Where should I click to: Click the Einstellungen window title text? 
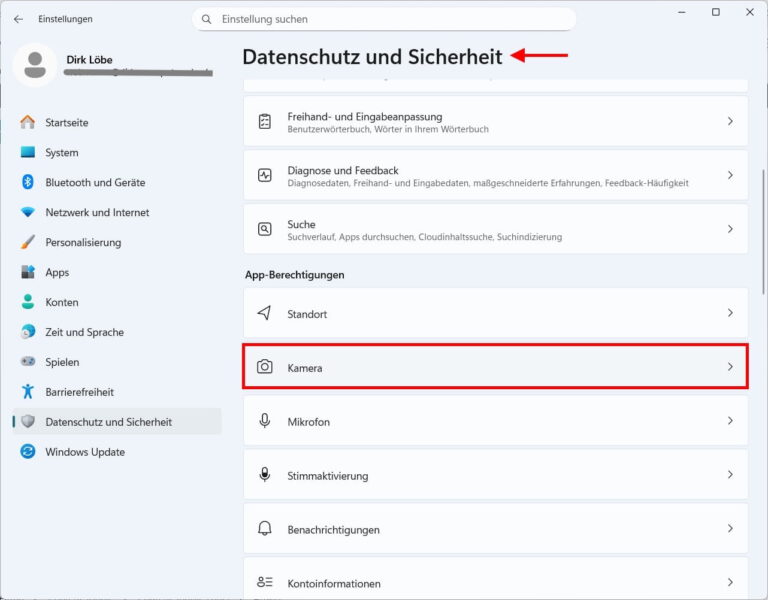(65, 19)
